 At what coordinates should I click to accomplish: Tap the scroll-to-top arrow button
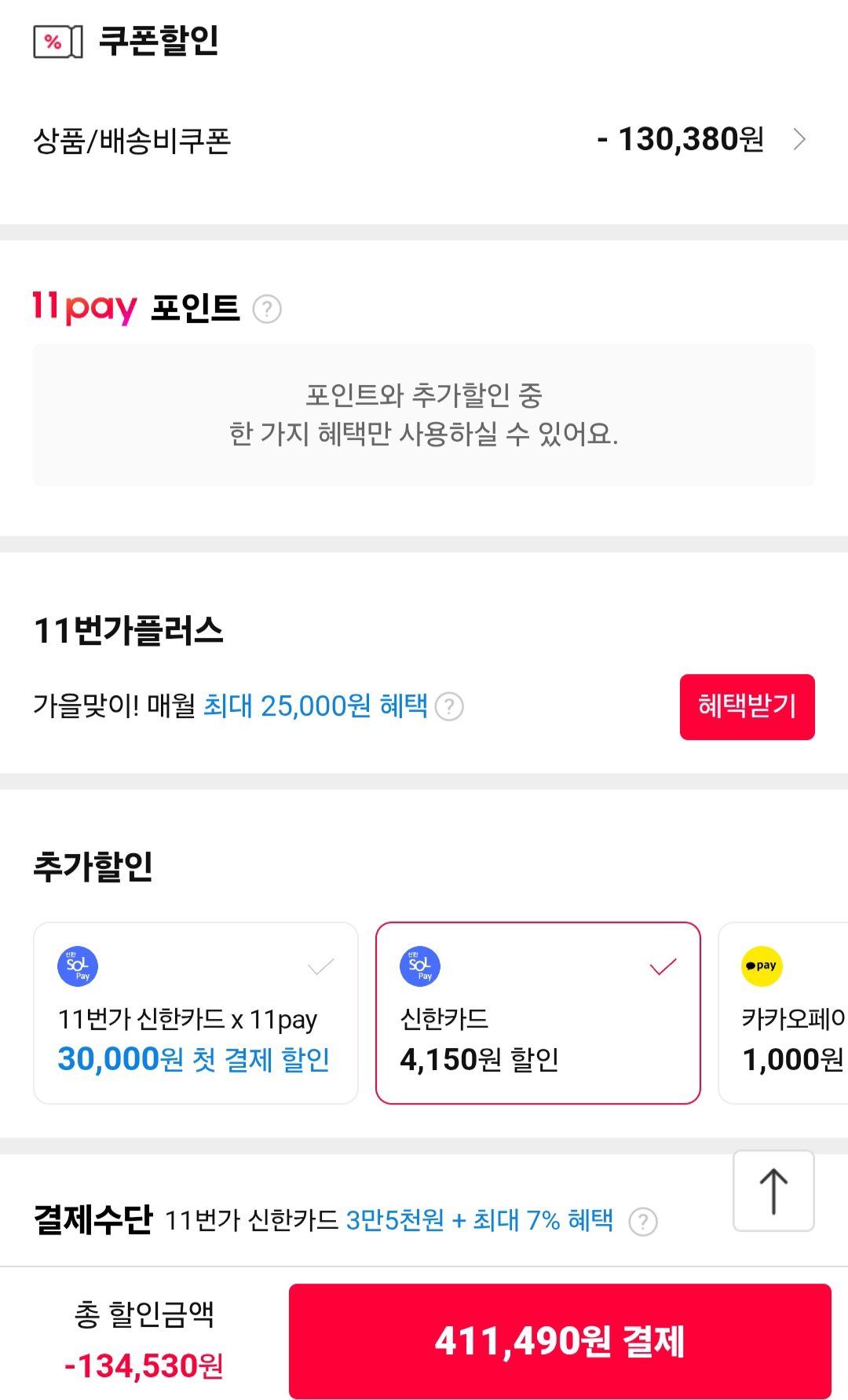(773, 1191)
